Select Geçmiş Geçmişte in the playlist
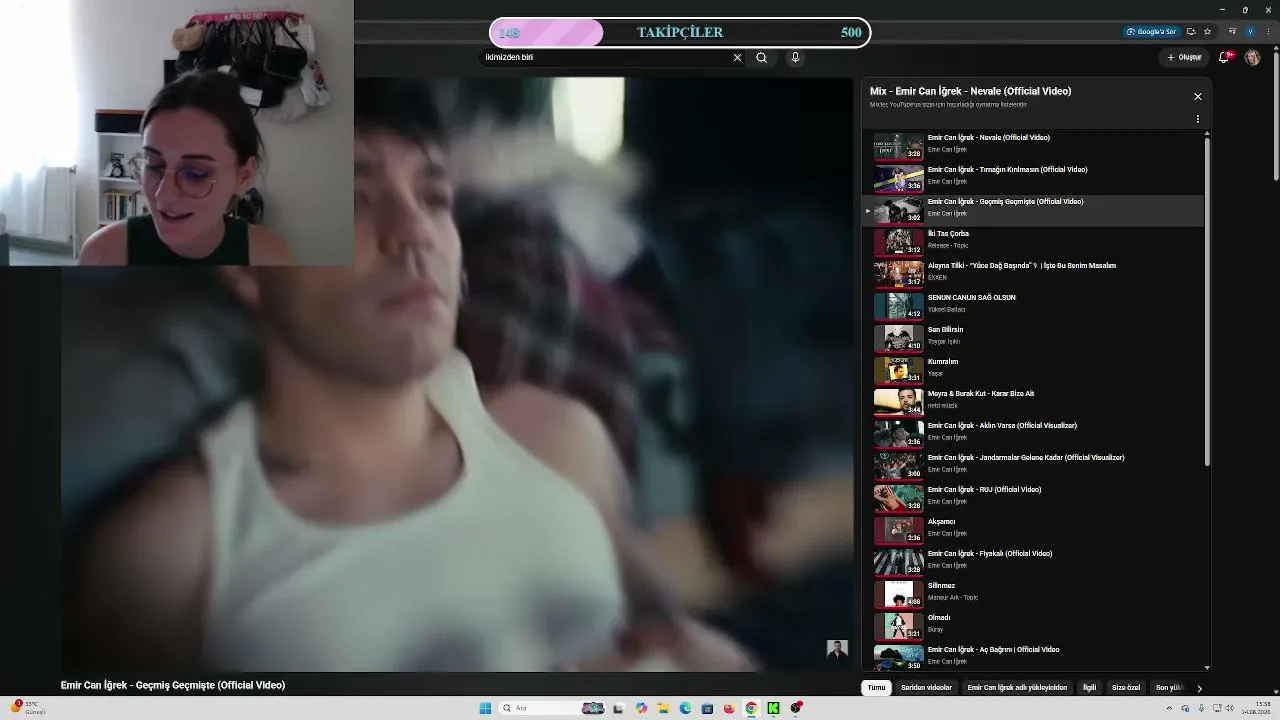 [1033, 210]
